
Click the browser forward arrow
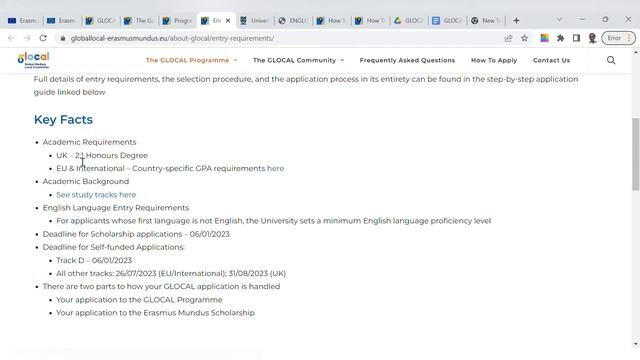(x=27, y=38)
